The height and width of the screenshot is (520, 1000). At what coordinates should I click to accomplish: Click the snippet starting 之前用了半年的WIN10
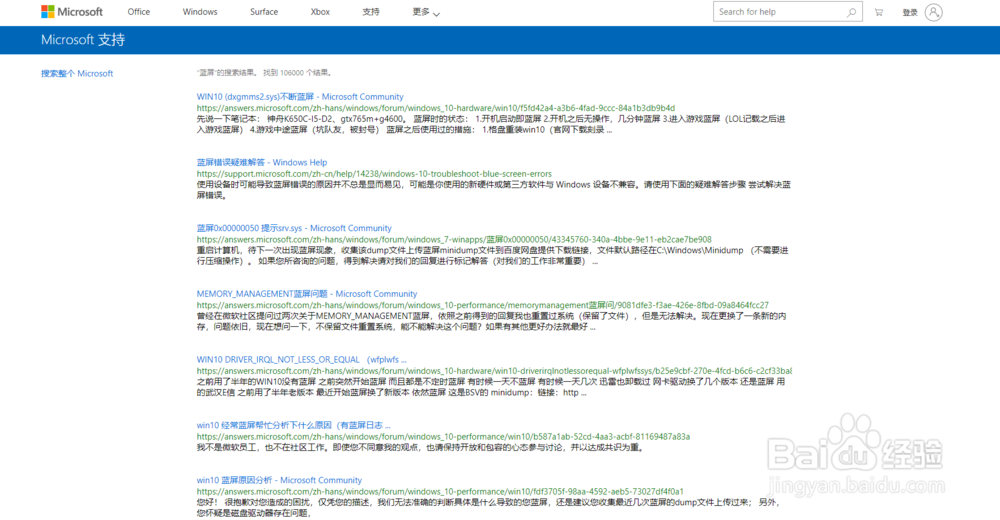(x=491, y=387)
